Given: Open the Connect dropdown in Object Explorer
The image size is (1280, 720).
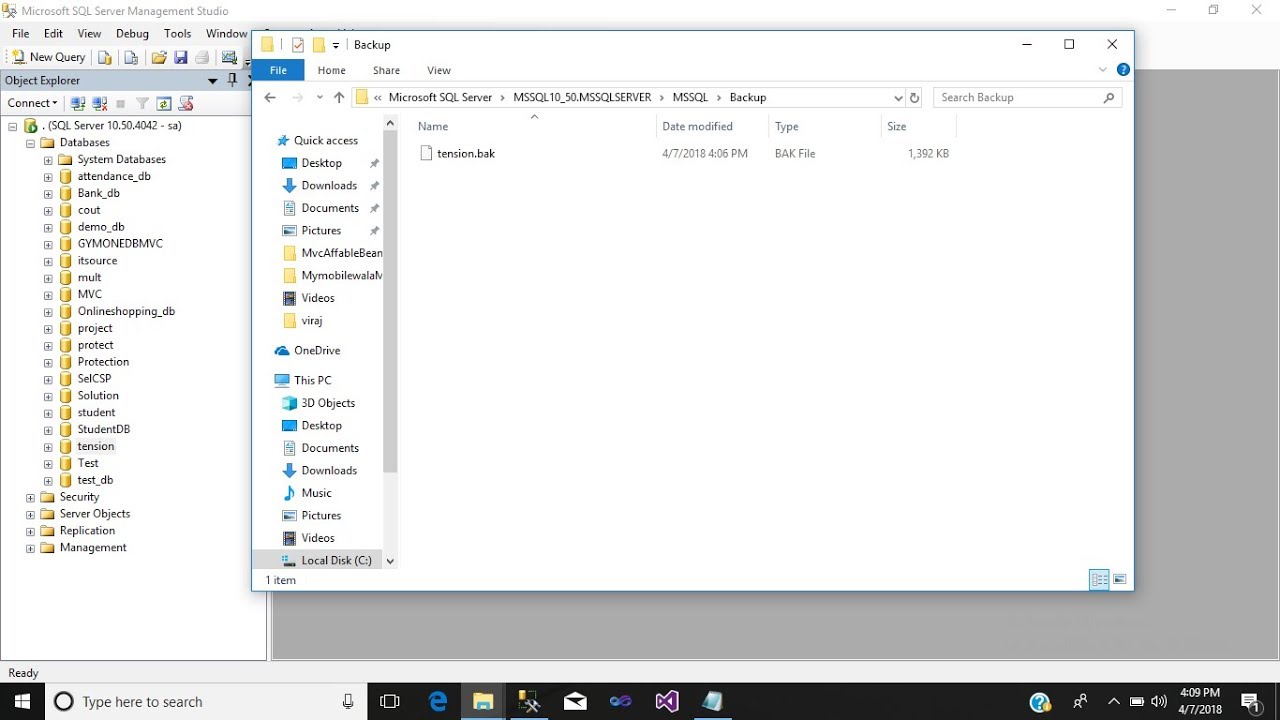Looking at the screenshot, I should (x=32, y=103).
